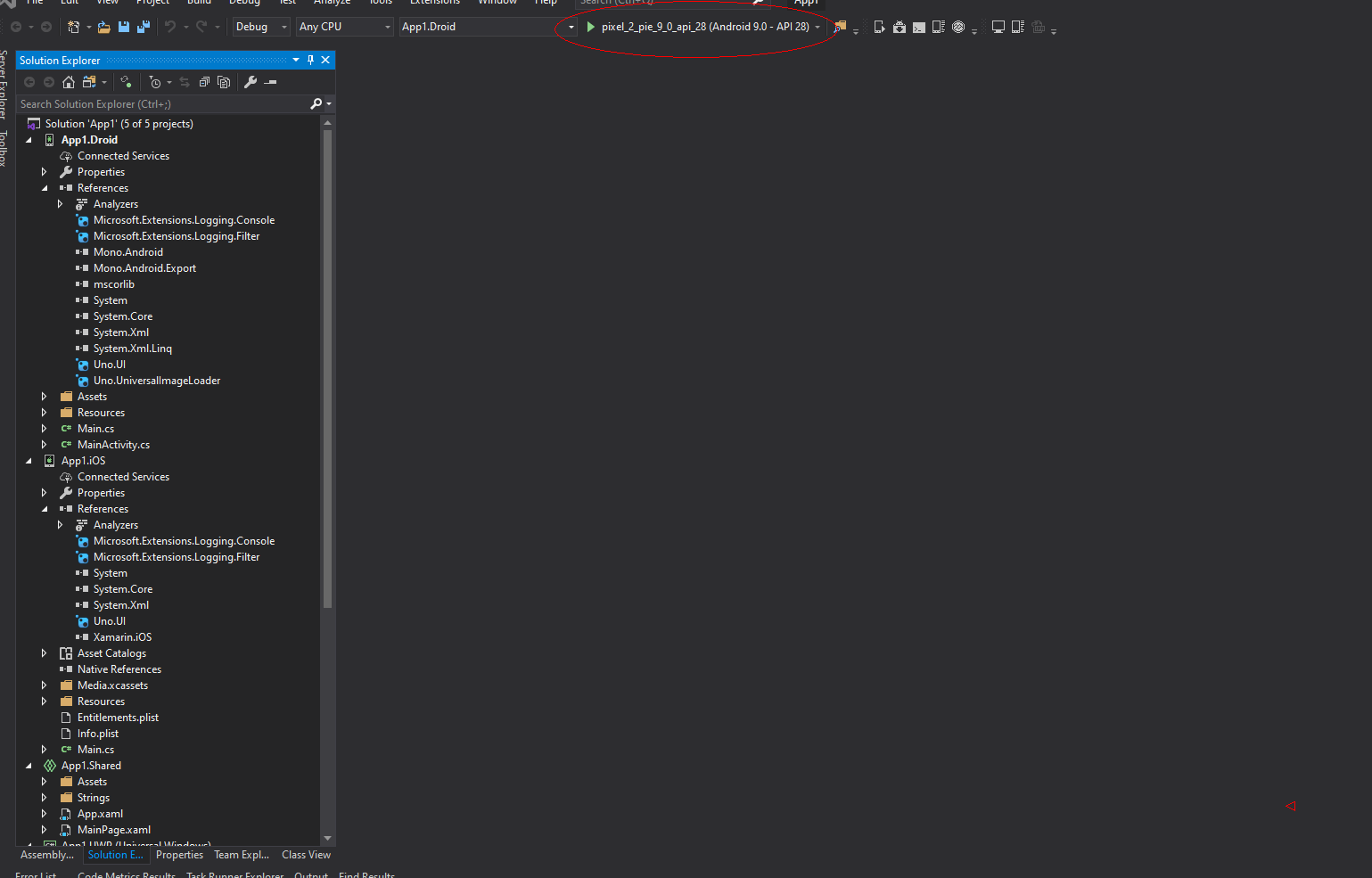Toggle the Solution Explorer auto-hide pin
This screenshot has height=878, width=1372.
click(310, 60)
